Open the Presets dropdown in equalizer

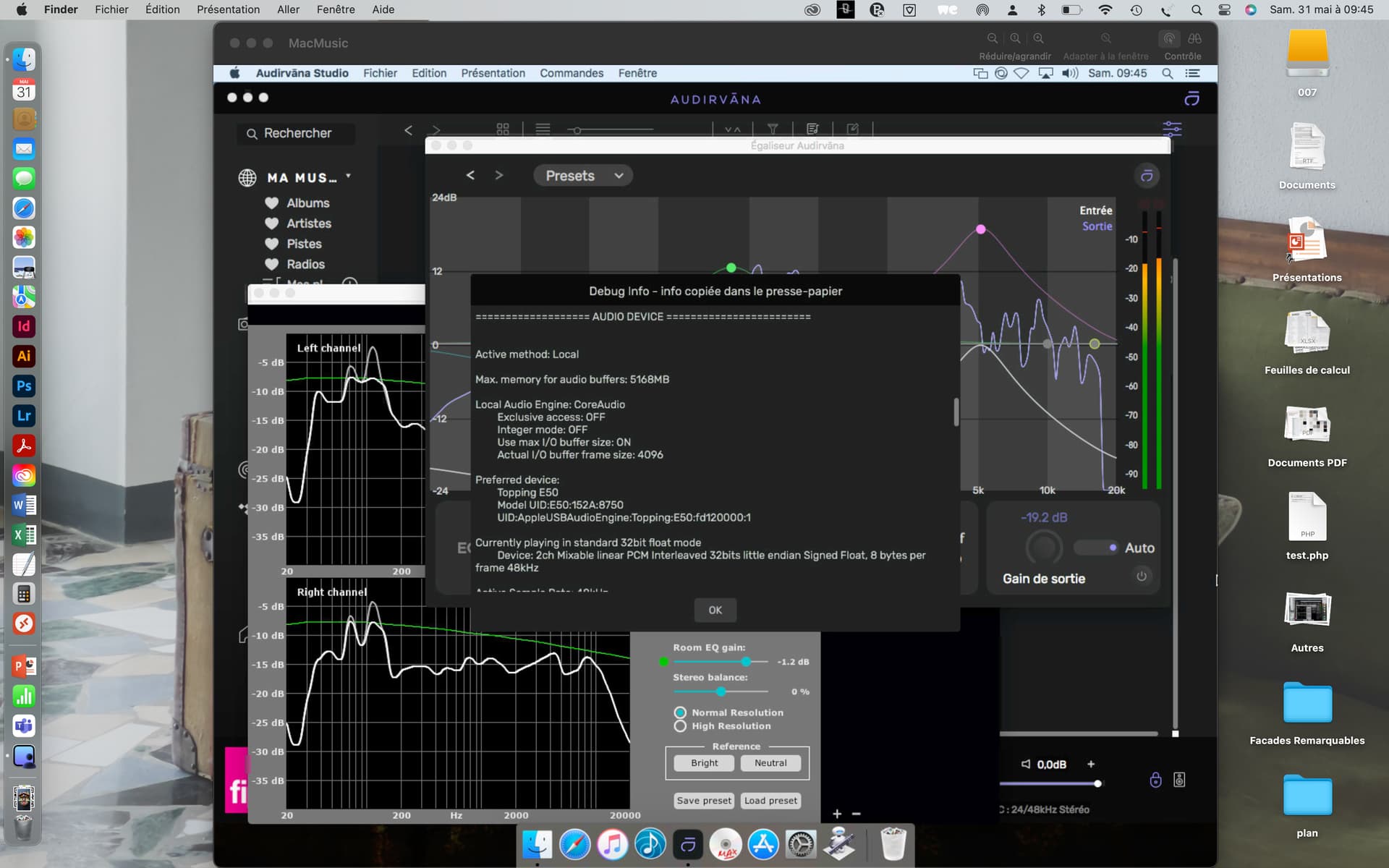[583, 176]
